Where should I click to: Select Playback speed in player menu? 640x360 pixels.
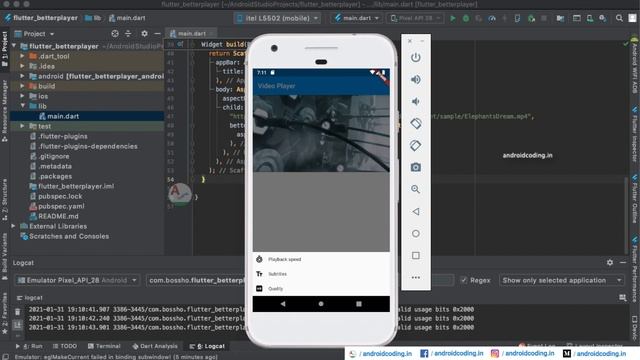pos(284,259)
